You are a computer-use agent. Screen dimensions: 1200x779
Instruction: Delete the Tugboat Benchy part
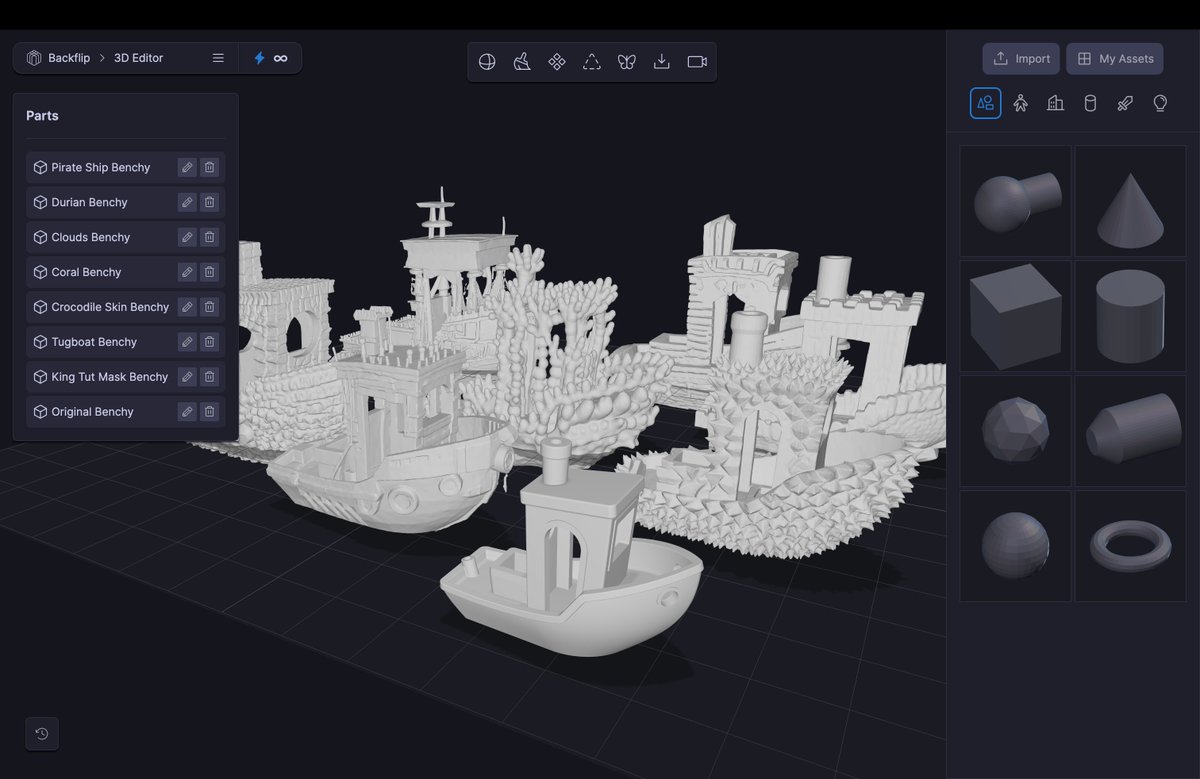pyautogui.click(x=209, y=342)
